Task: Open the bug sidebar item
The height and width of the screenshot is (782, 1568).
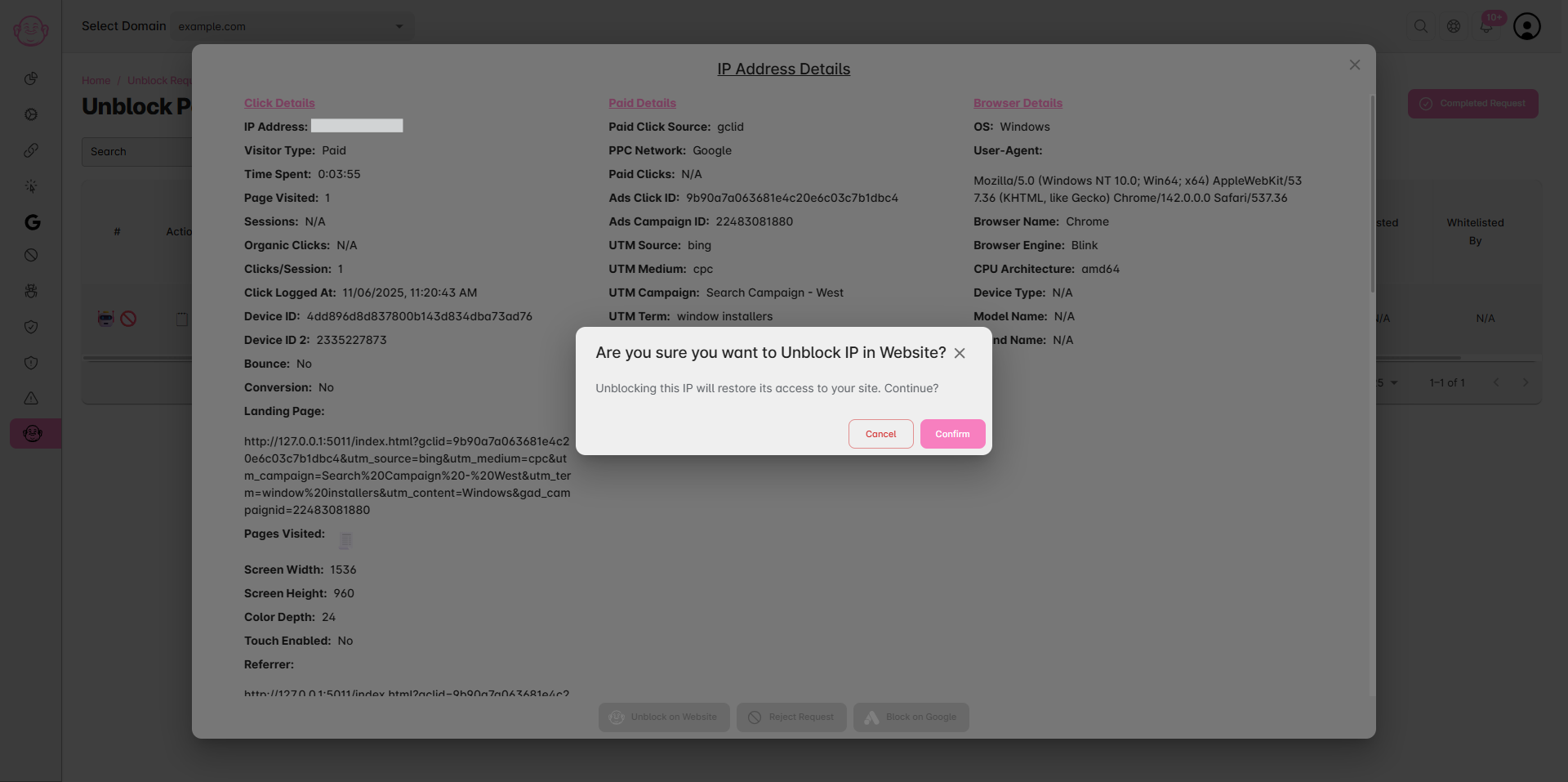Action: (x=31, y=291)
